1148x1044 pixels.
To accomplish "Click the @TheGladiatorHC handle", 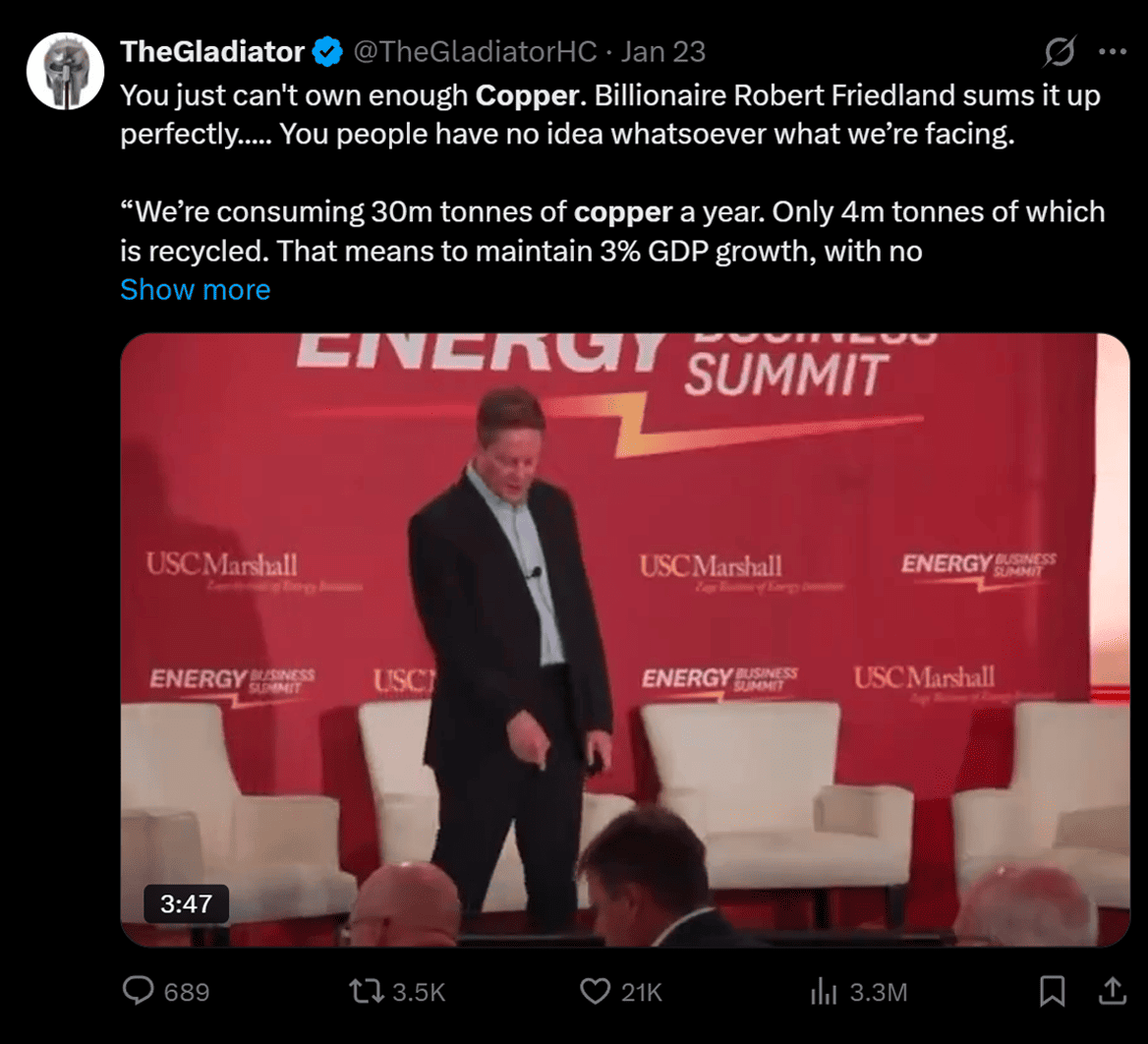I will 475,51.
